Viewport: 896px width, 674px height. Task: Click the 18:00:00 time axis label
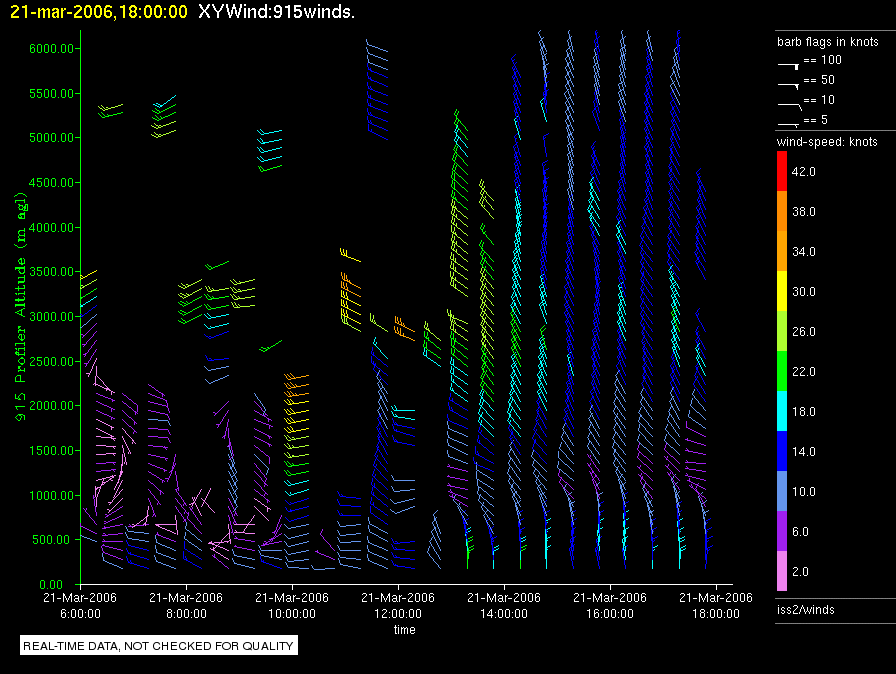(x=716, y=613)
